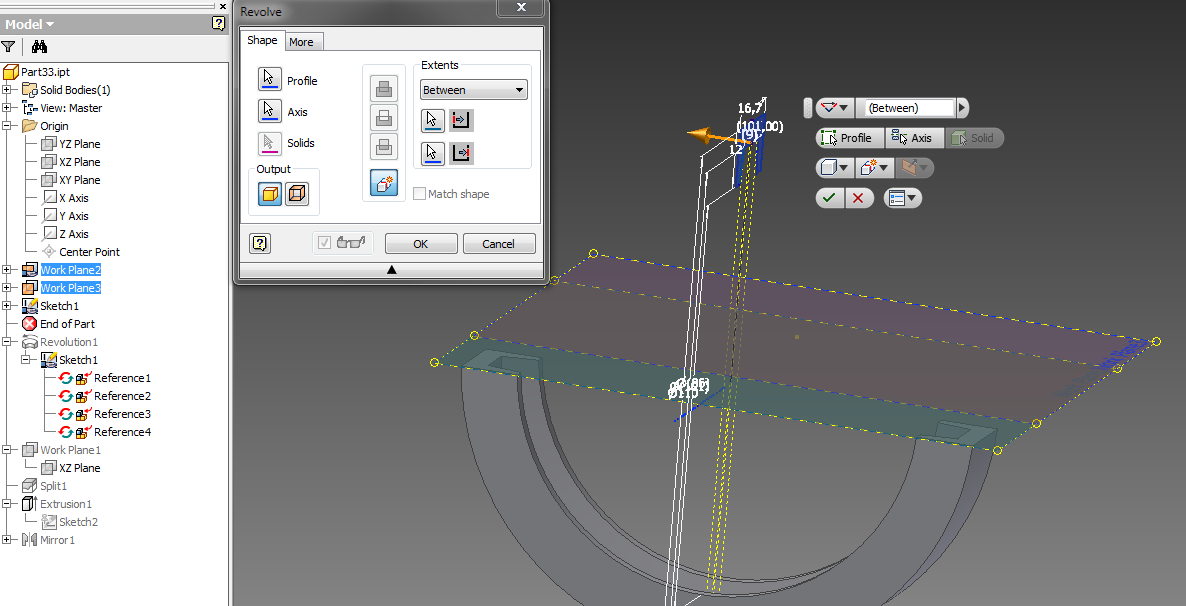Click the Profile button on the floating mini-toolbar
This screenshot has height=606, width=1186.
pyautogui.click(x=849, y=137)
